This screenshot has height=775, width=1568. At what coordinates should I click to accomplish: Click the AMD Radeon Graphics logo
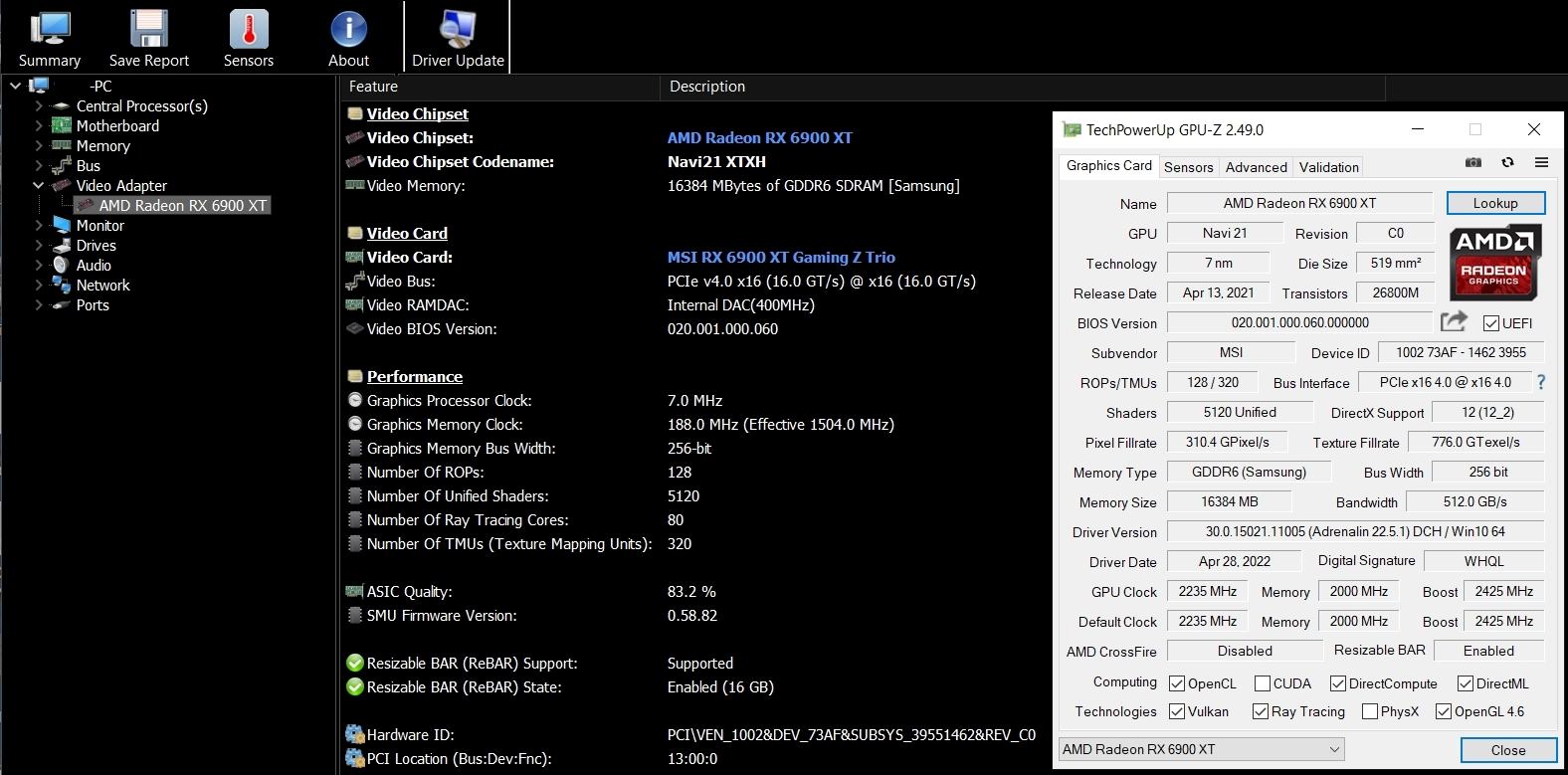click(1495, 263)
